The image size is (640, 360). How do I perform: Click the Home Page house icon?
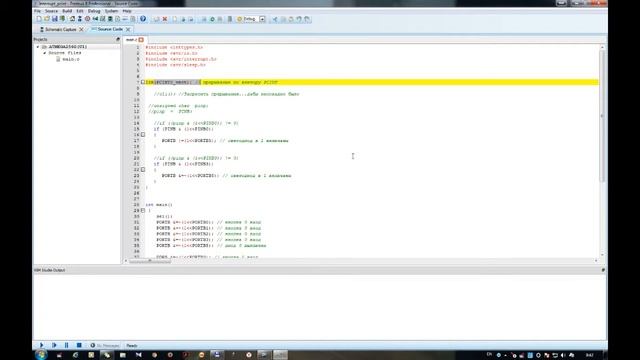click(x=72, y=19)
